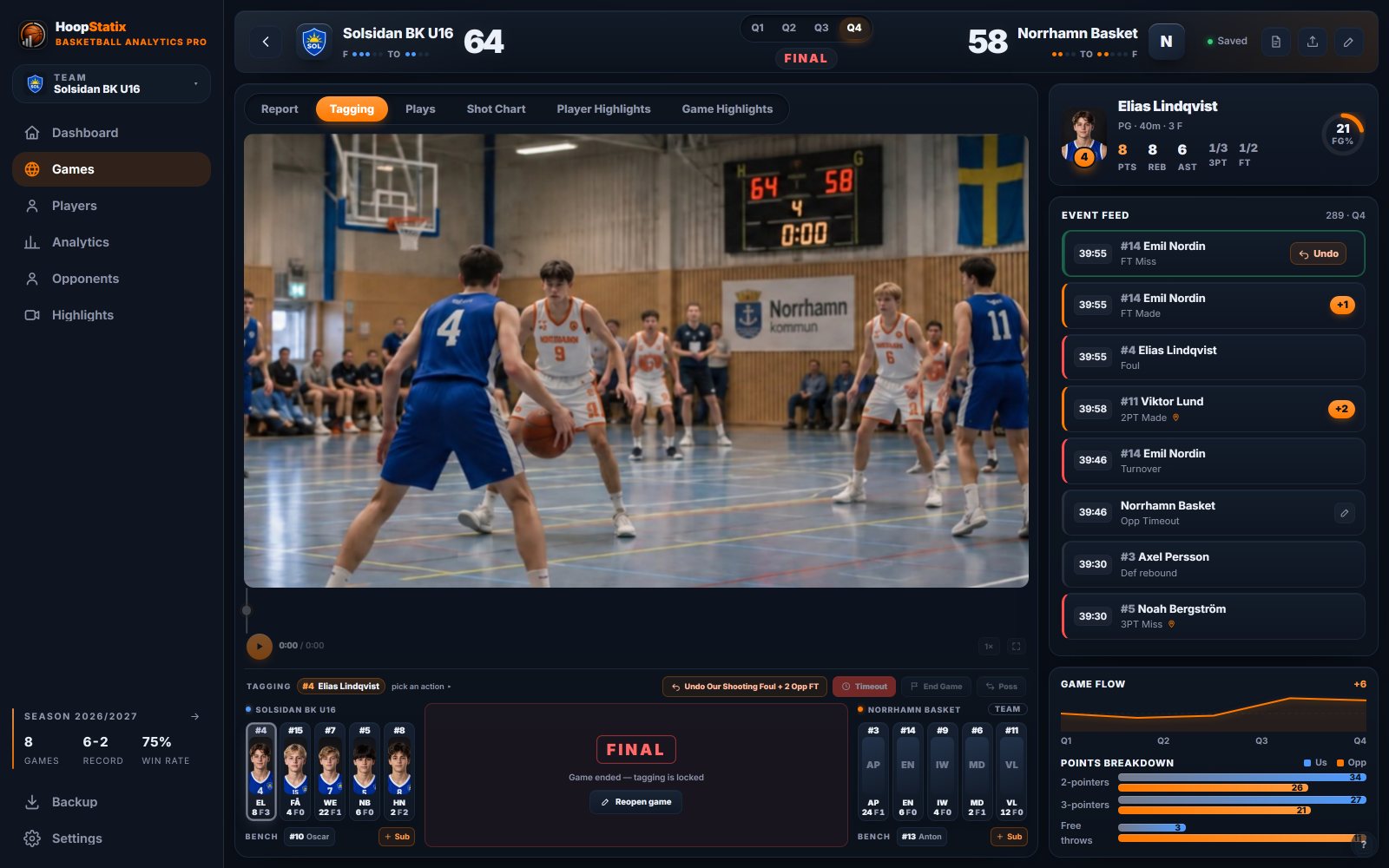Click Undo Our Shooting Foul + 2 Opp FT
1389x868 pixels.
click(x=745, y=687)
